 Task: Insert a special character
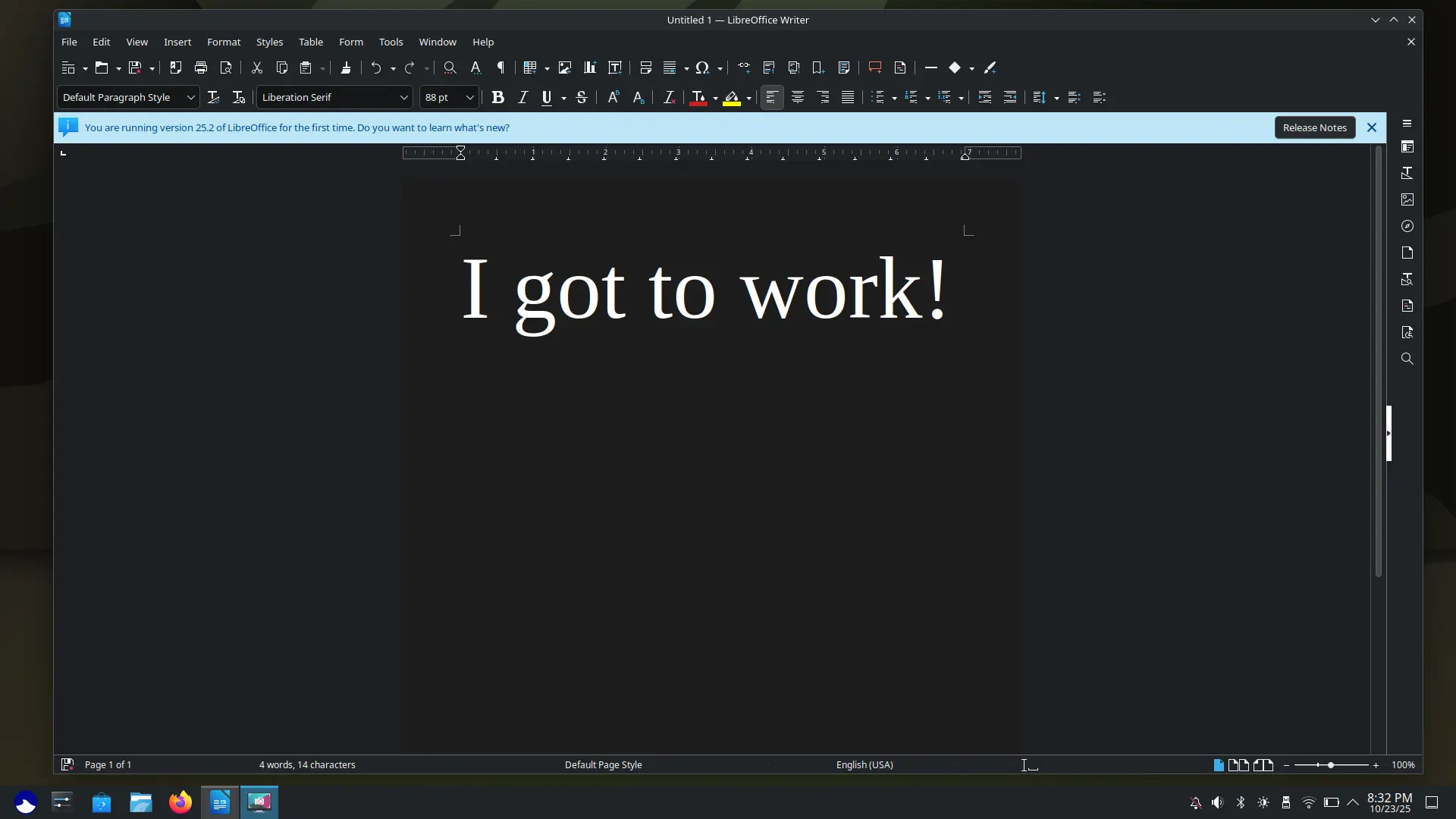pyautogui.click(x=704, y=67)
